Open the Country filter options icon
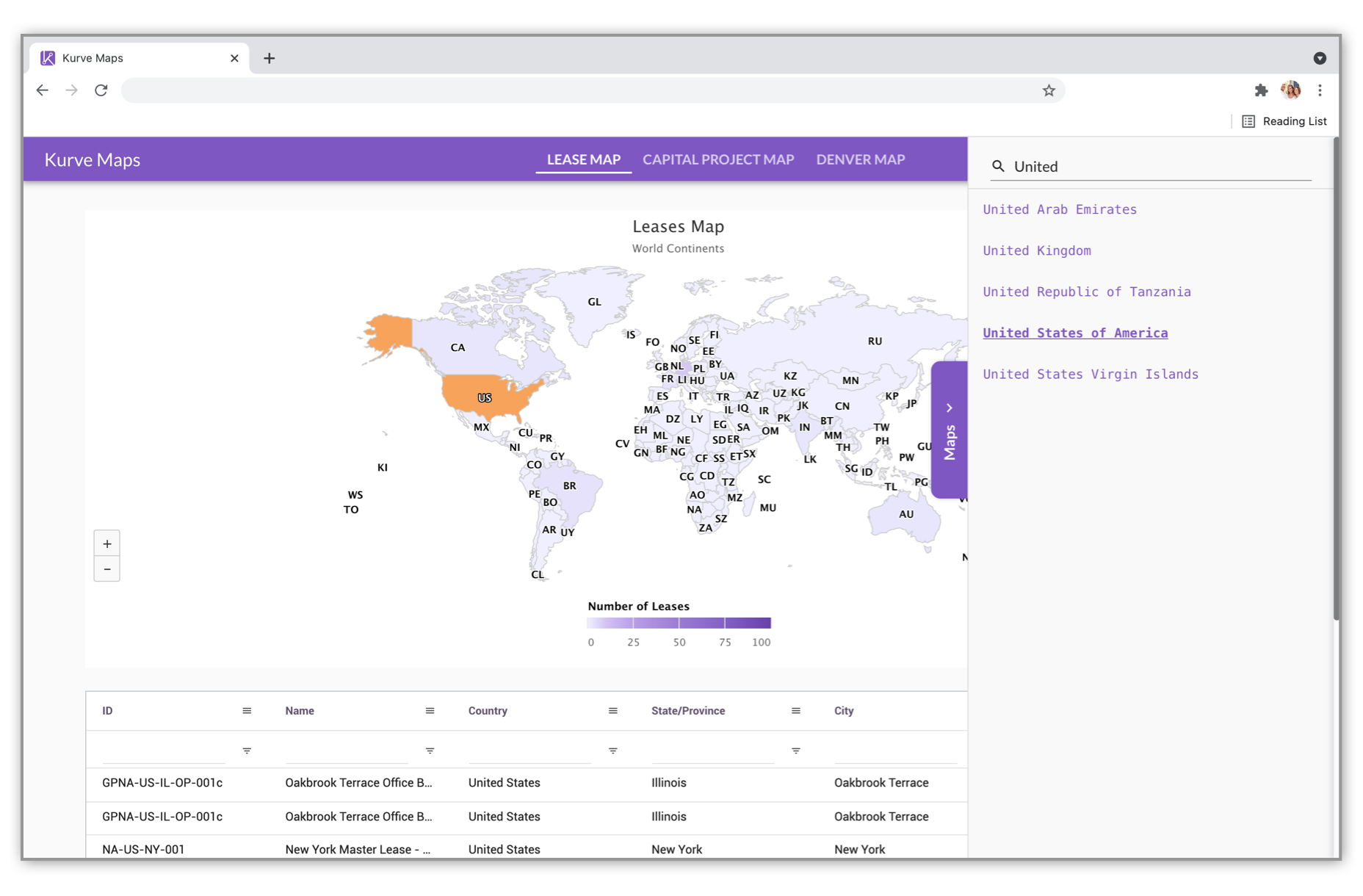This screenshot has height=896, width=1363. coord(612,751)
